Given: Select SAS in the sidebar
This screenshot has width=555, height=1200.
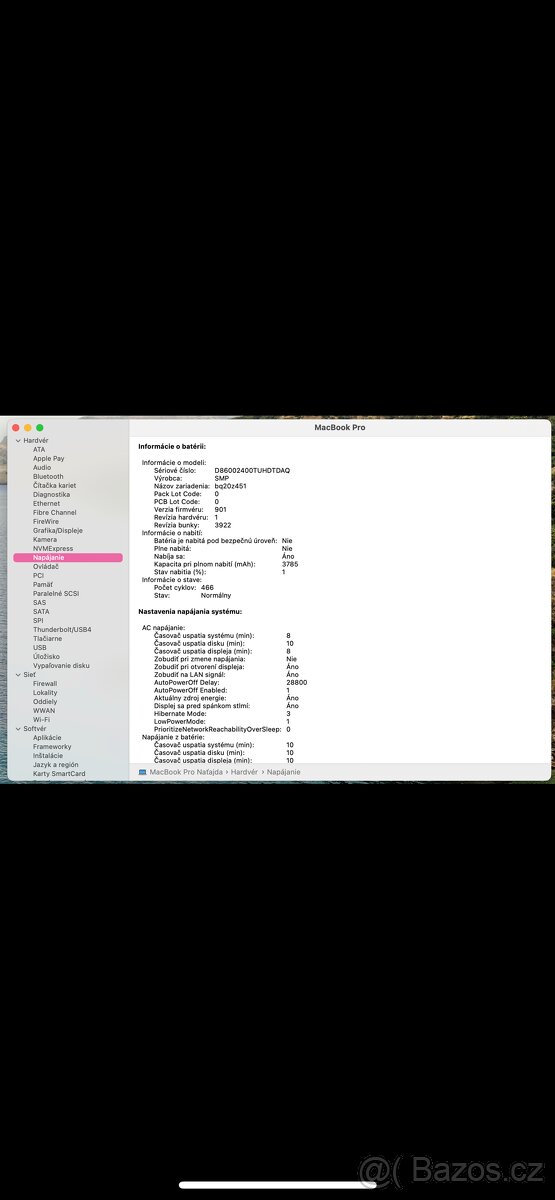Looking at the screenshot, I should click(39, 603).
